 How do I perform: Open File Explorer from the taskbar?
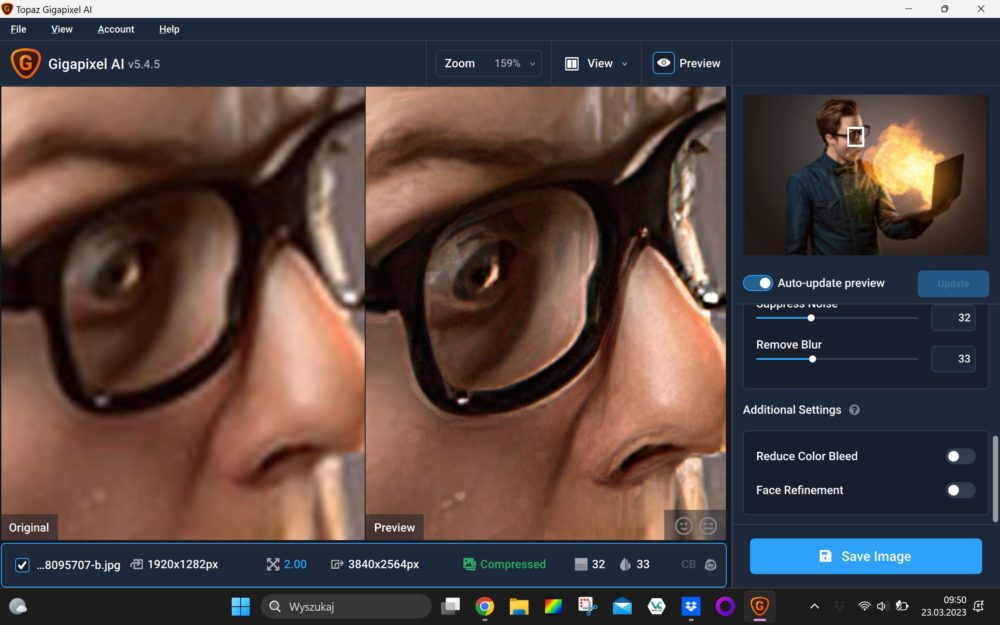[x=519, y=607]
